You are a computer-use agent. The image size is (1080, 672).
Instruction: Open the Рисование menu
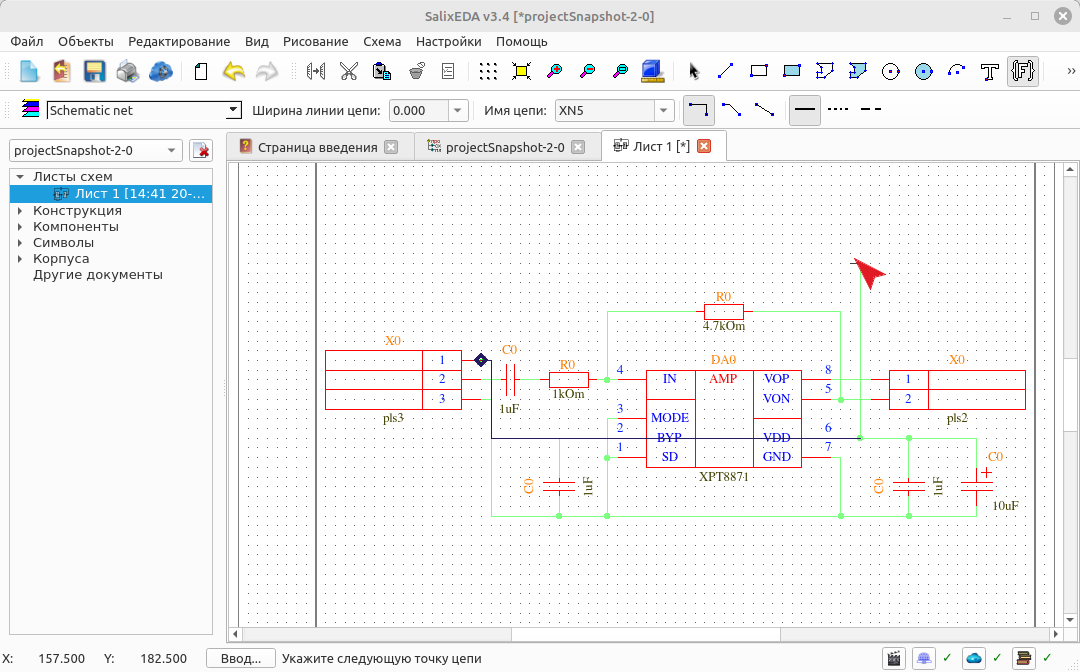315,41
